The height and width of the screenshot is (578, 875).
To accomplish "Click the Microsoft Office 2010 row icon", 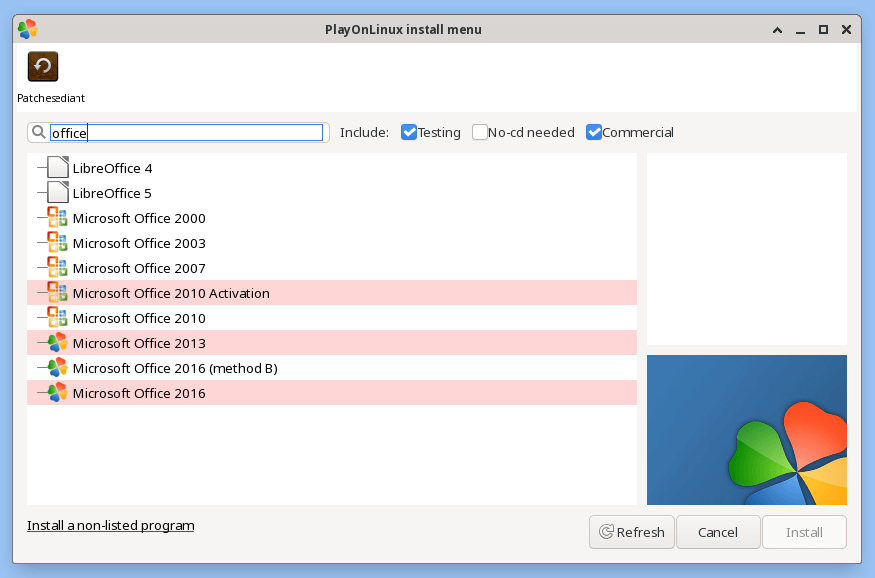I will pos(57,318).
